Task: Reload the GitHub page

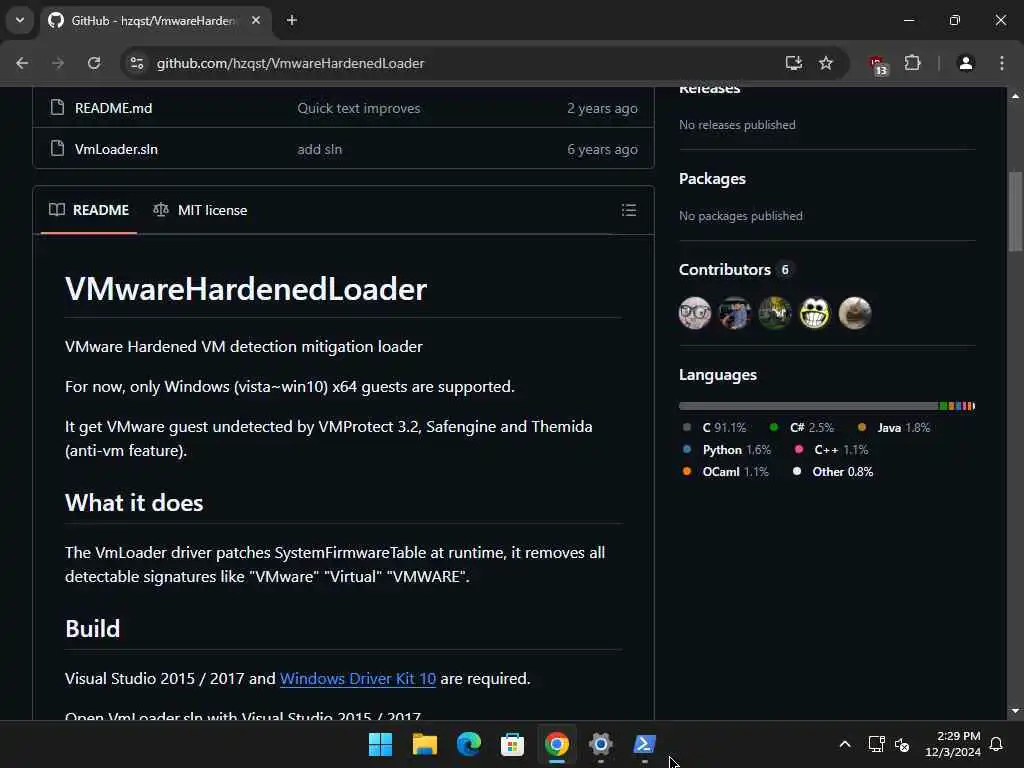Action: point(94,63)
